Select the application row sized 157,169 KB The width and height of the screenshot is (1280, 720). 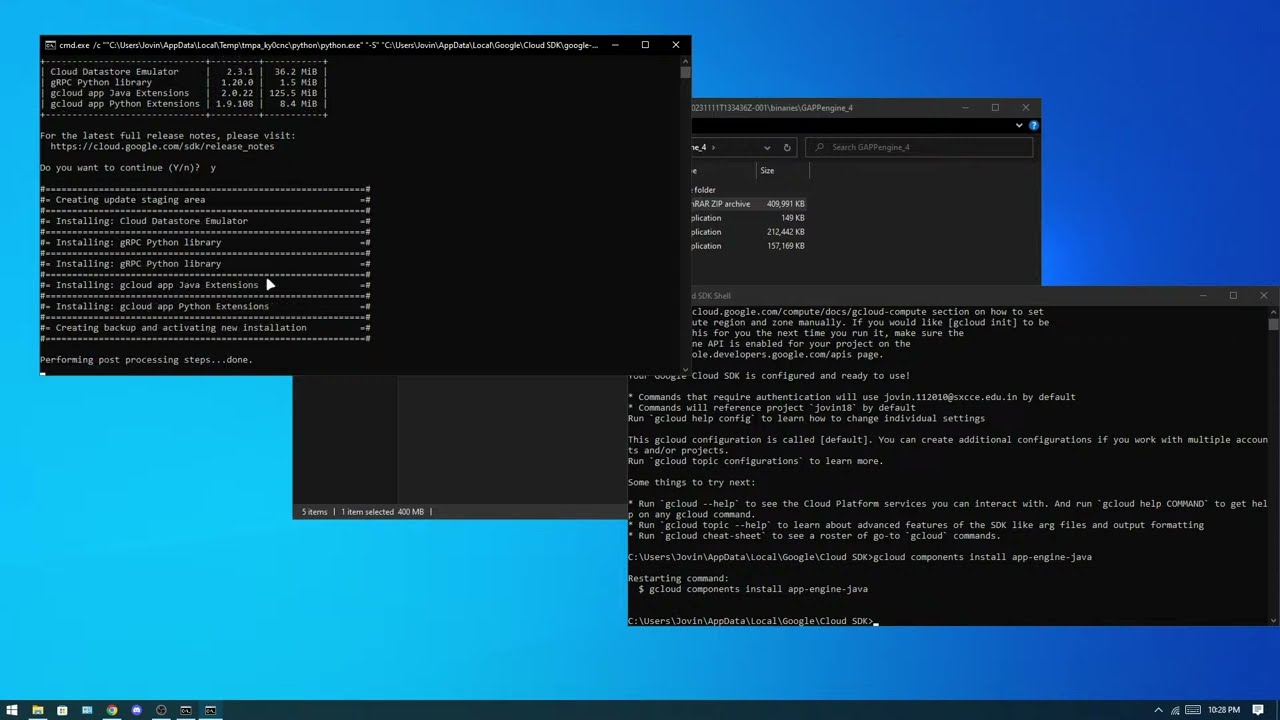(750, 246)
